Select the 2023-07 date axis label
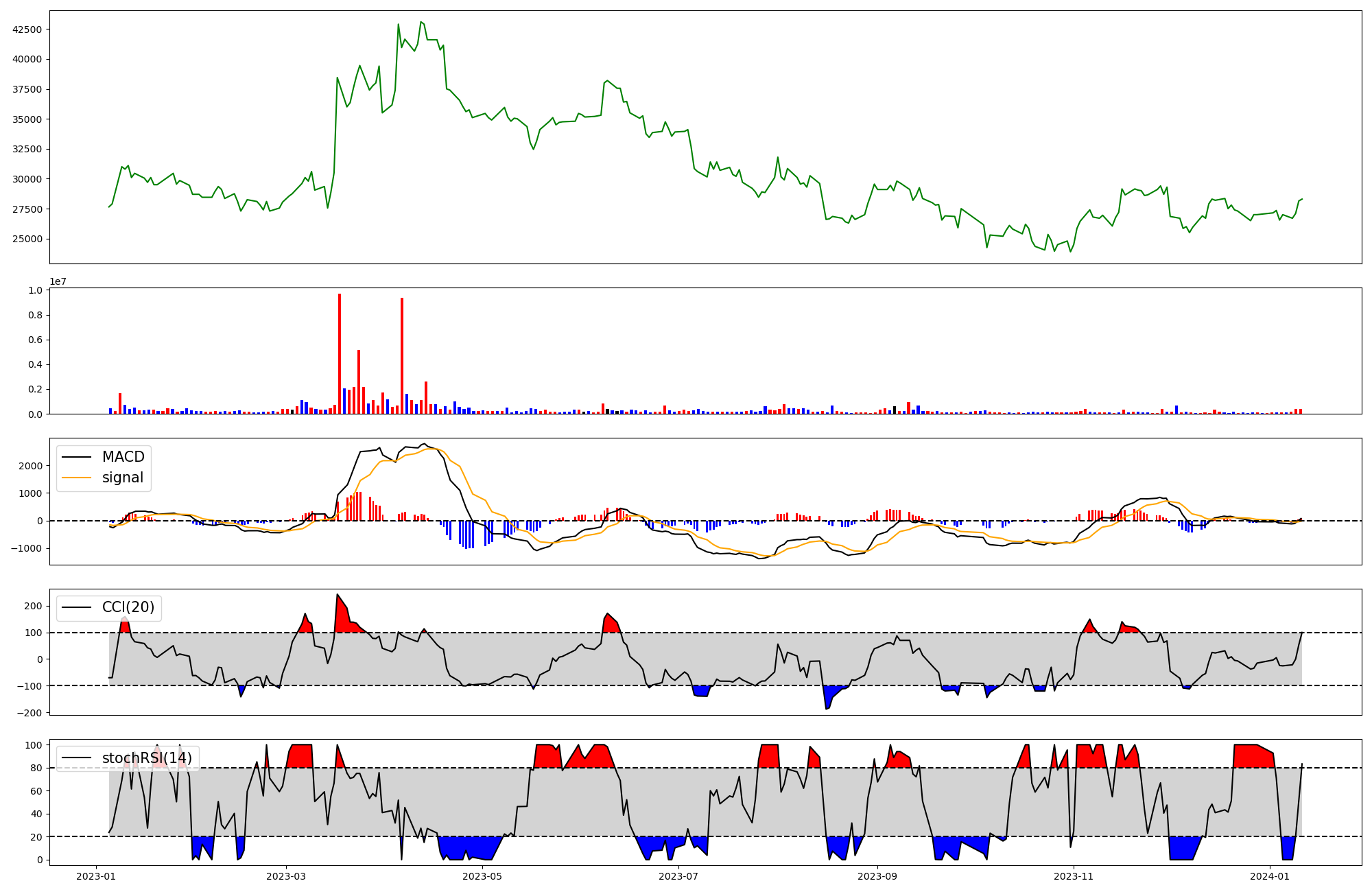This screenshot has height=892, width=1372. pyautogui.click(x=679, y=876)
